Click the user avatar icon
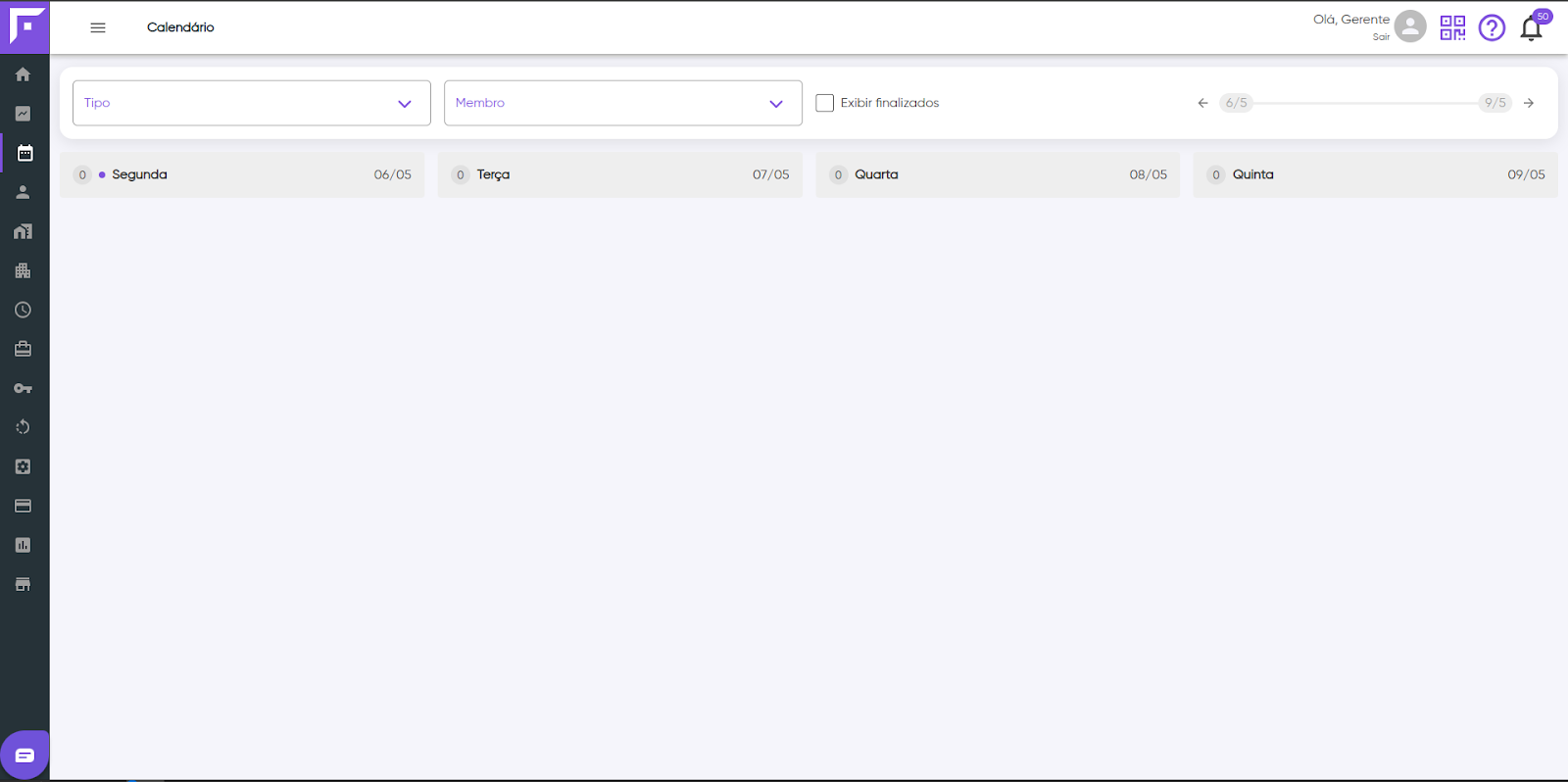Image resolution: width=1568 pixels, height=782 pixels. click(1410, 26)
